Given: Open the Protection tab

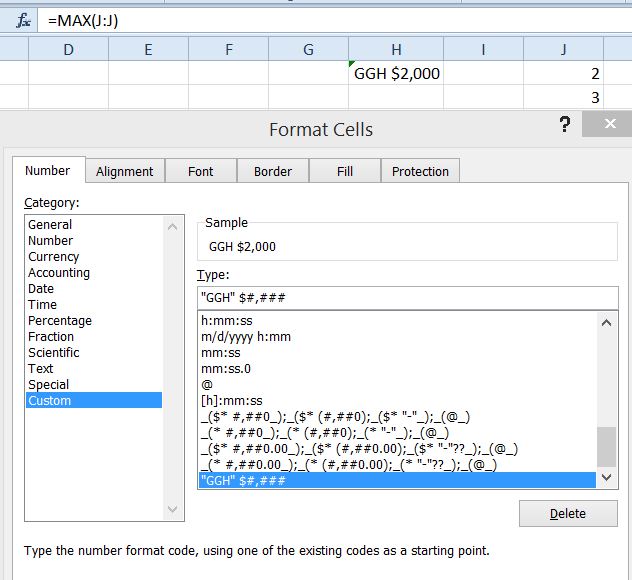Looking at the screenshot, I should pos(420,171).
